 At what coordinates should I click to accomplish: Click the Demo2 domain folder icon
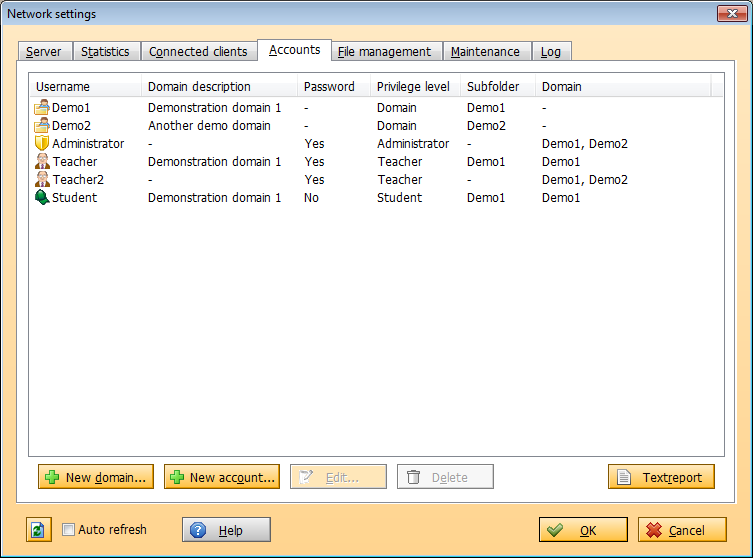coord(42,126)
